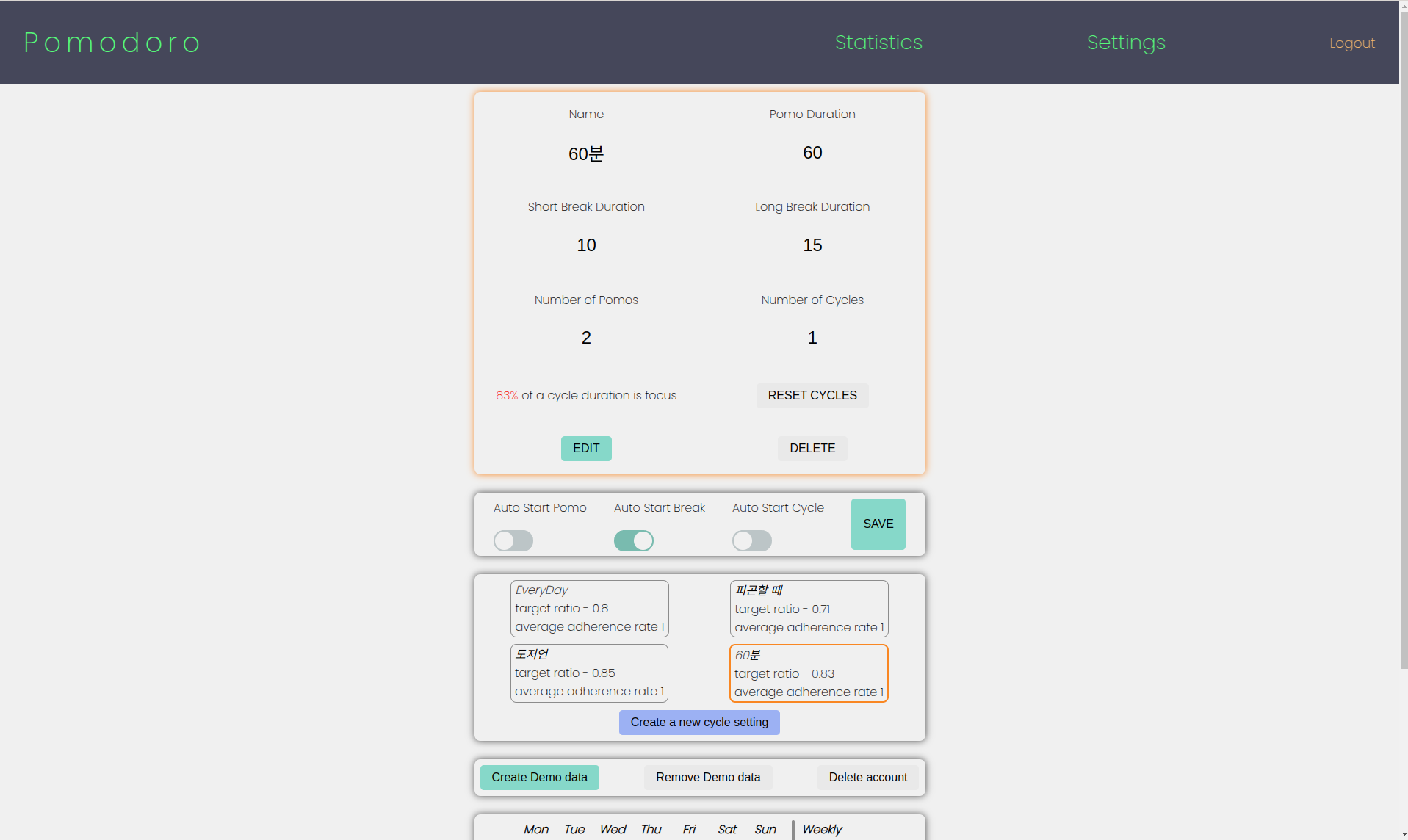Select the 60분 cycle setting card
1408x840 pixels.
point(809,673)
